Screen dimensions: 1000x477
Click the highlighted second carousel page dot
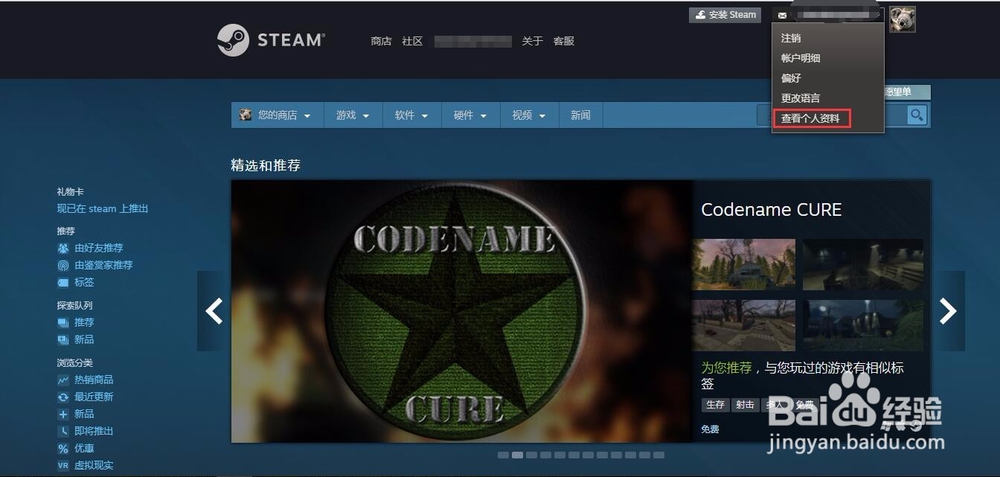pos(517,455)
